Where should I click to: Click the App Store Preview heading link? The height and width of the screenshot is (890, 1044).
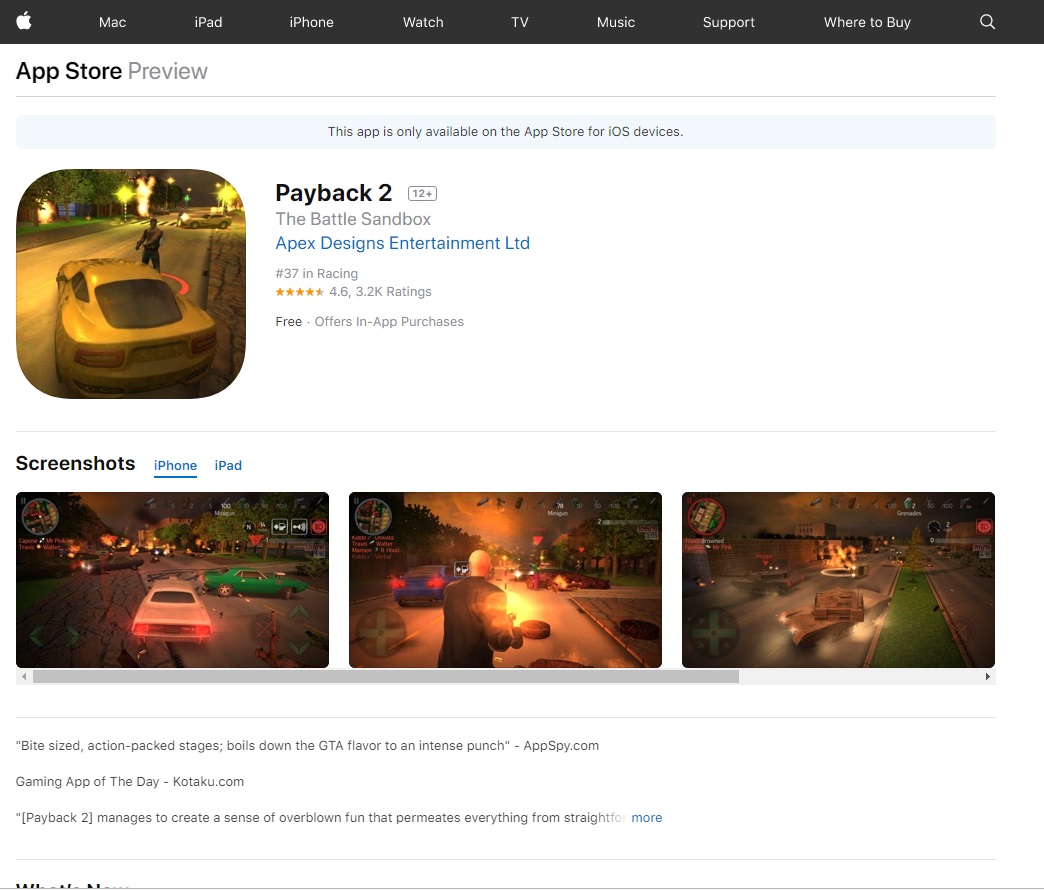click(66, 70)
